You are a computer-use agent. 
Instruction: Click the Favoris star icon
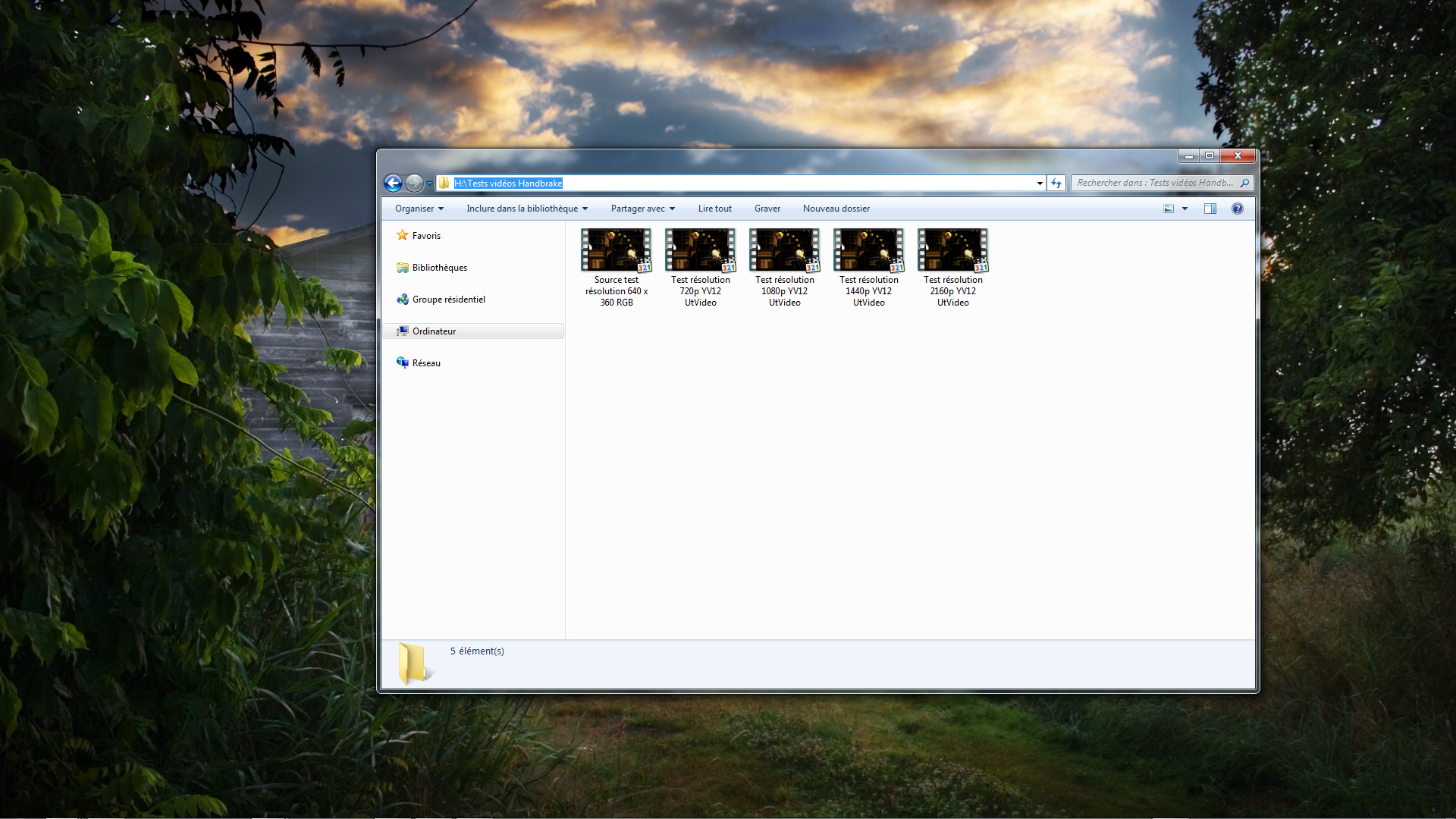click(403, 235)
